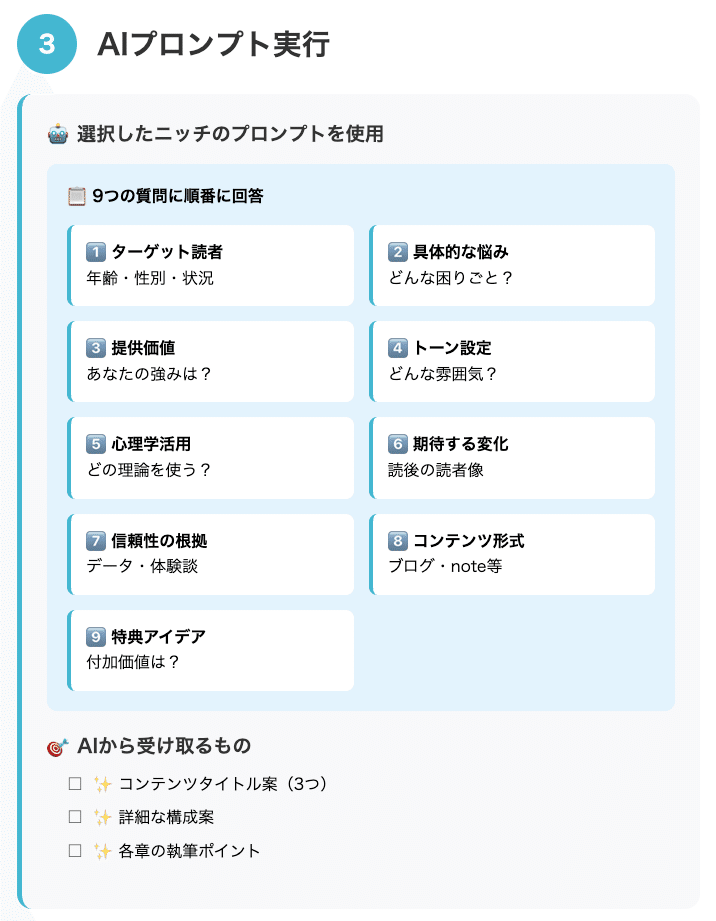This screenshot has height=921, width=716.
Task: Click the teal step 3 circle badge
Action: (47, 44)
